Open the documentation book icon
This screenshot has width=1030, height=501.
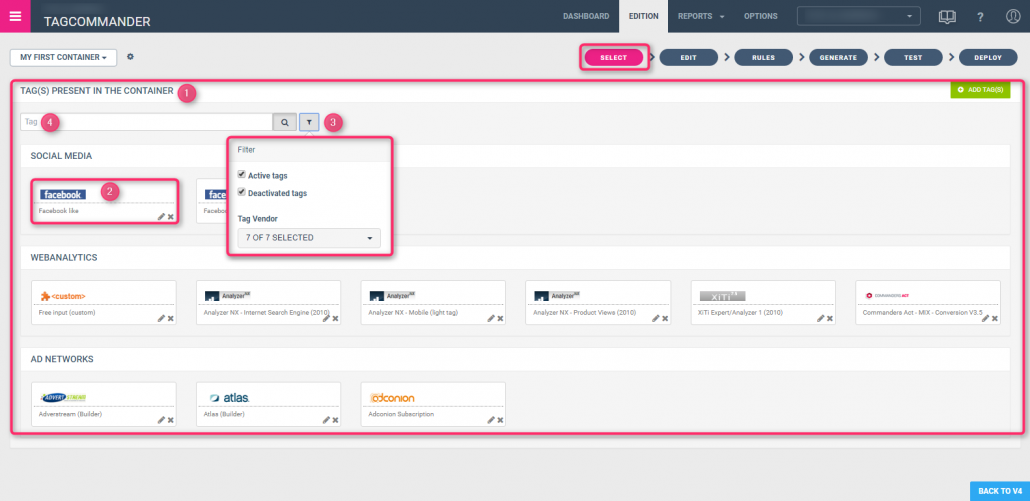click(946, 17)
